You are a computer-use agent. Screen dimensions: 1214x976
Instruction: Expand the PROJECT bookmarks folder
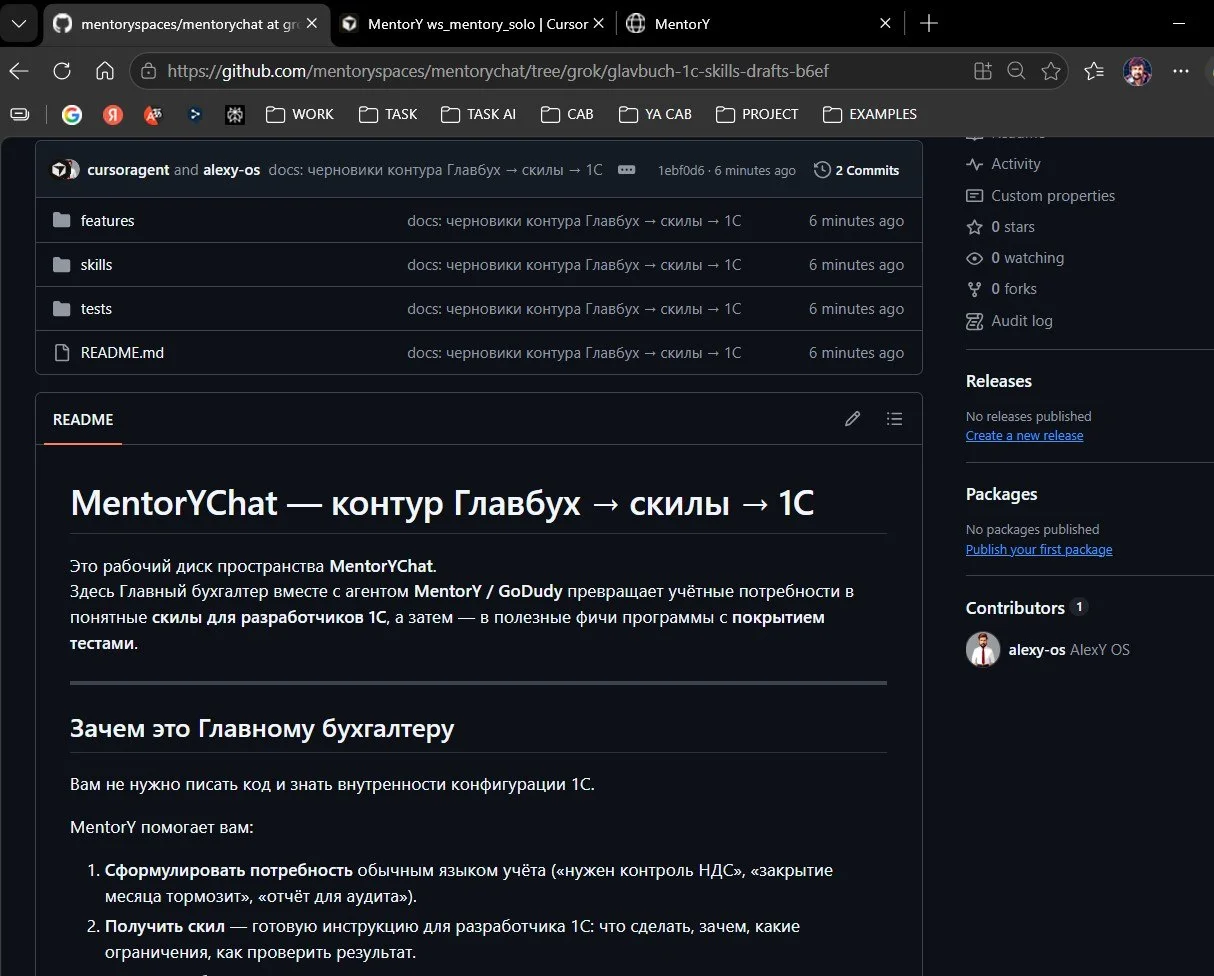755,114
